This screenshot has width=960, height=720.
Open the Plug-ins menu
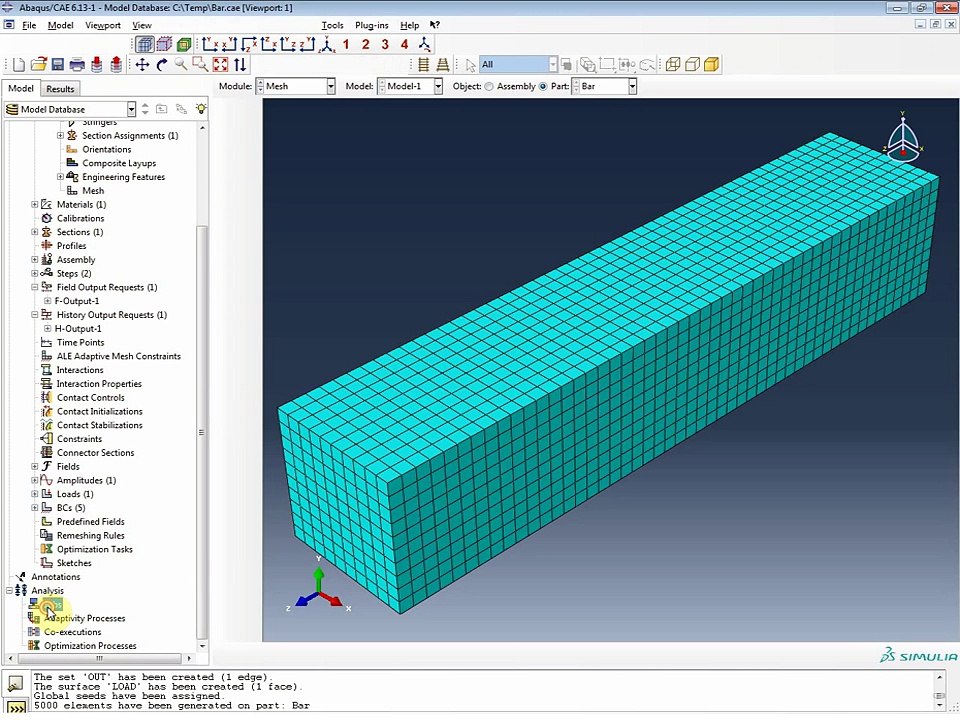point(372,25)
